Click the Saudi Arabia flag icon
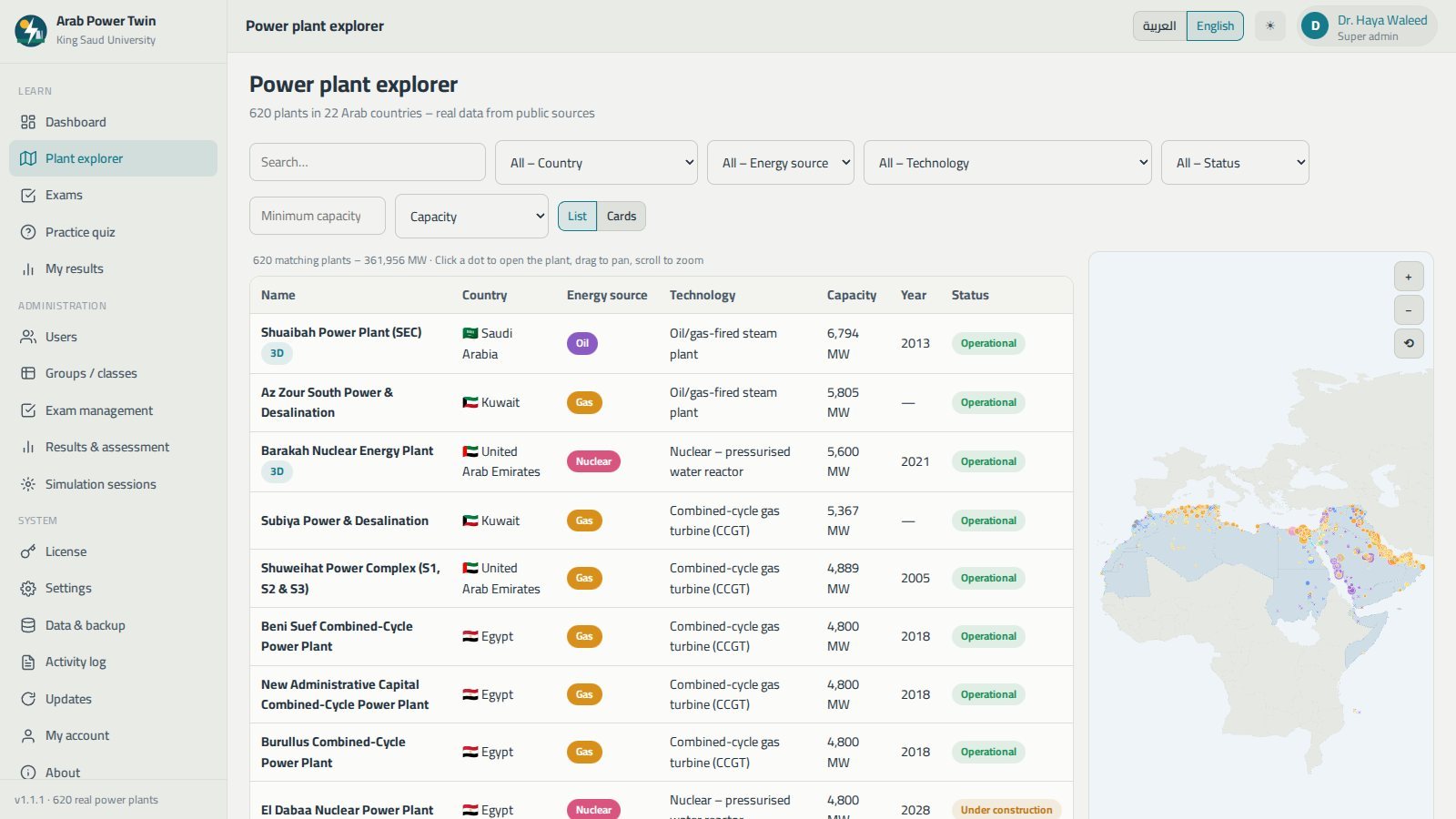The width and height of the screenshot is (1456, 819). point(470,333)
